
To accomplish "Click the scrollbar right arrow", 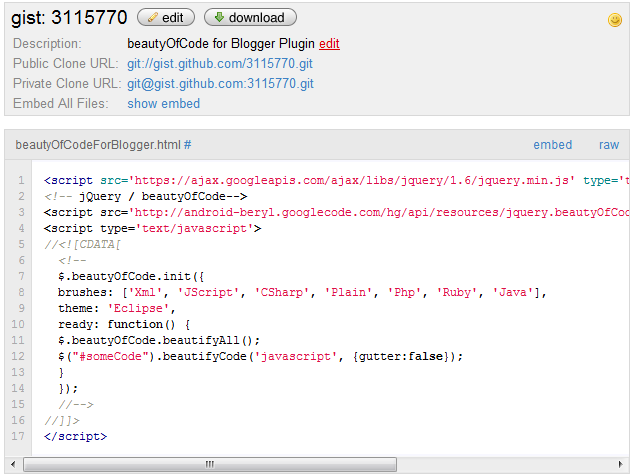I will [620, 464].
